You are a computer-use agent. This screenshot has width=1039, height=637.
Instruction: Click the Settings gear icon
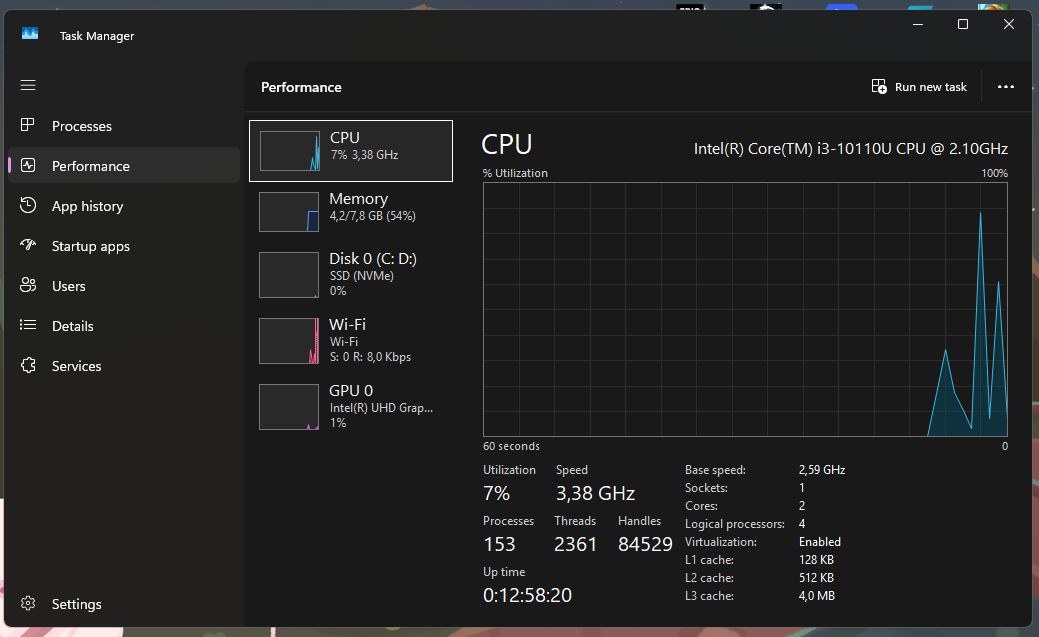28,603
